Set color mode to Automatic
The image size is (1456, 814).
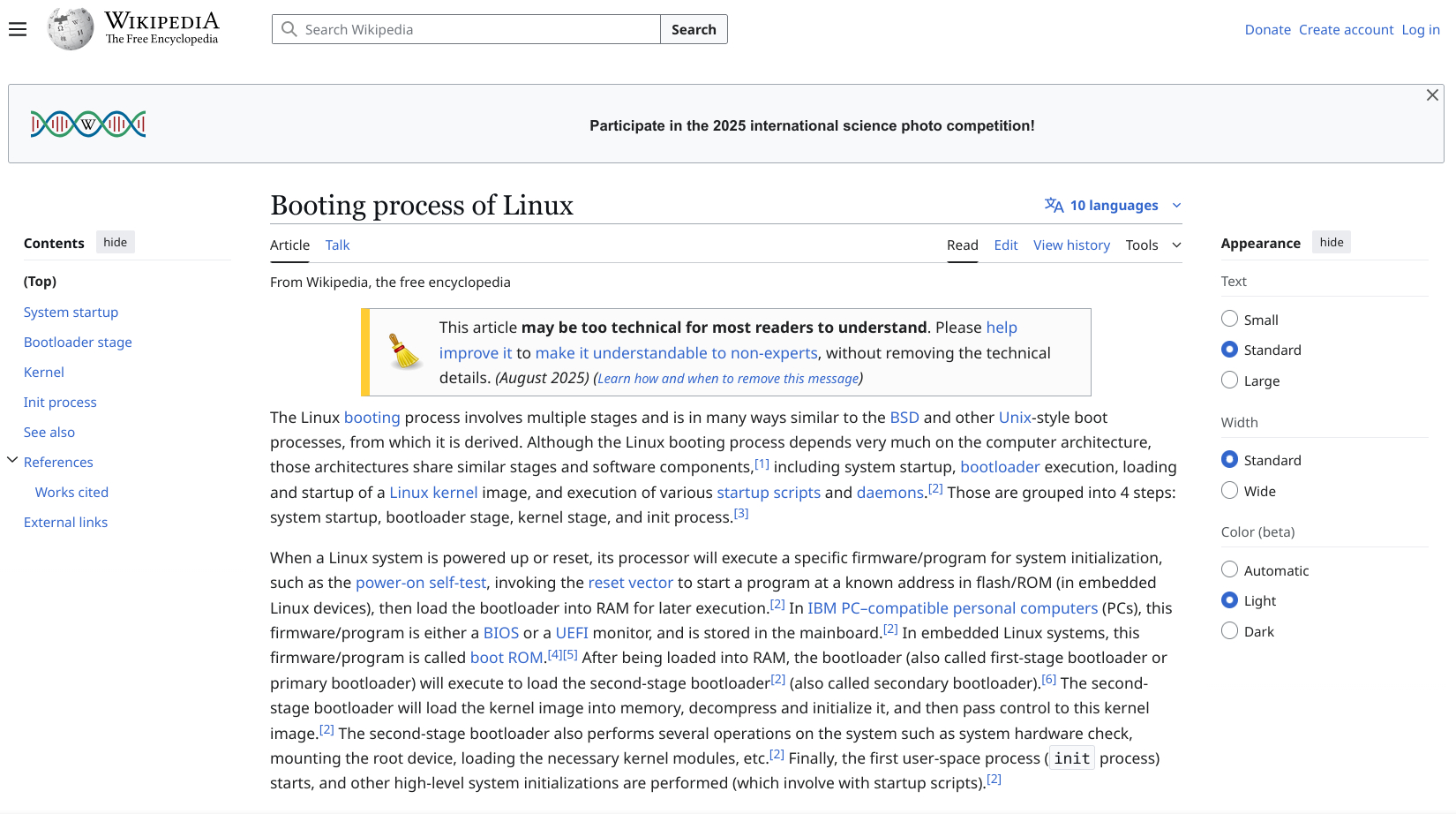tap(1229, 569)
